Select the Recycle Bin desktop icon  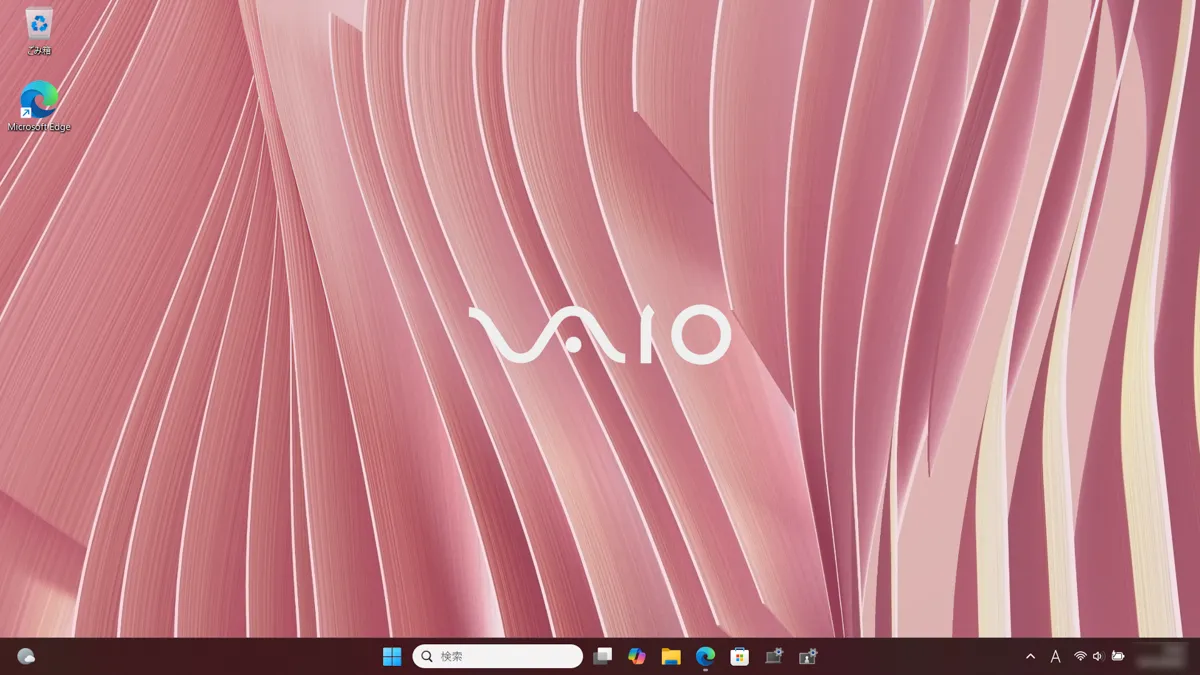pos(39,30)
